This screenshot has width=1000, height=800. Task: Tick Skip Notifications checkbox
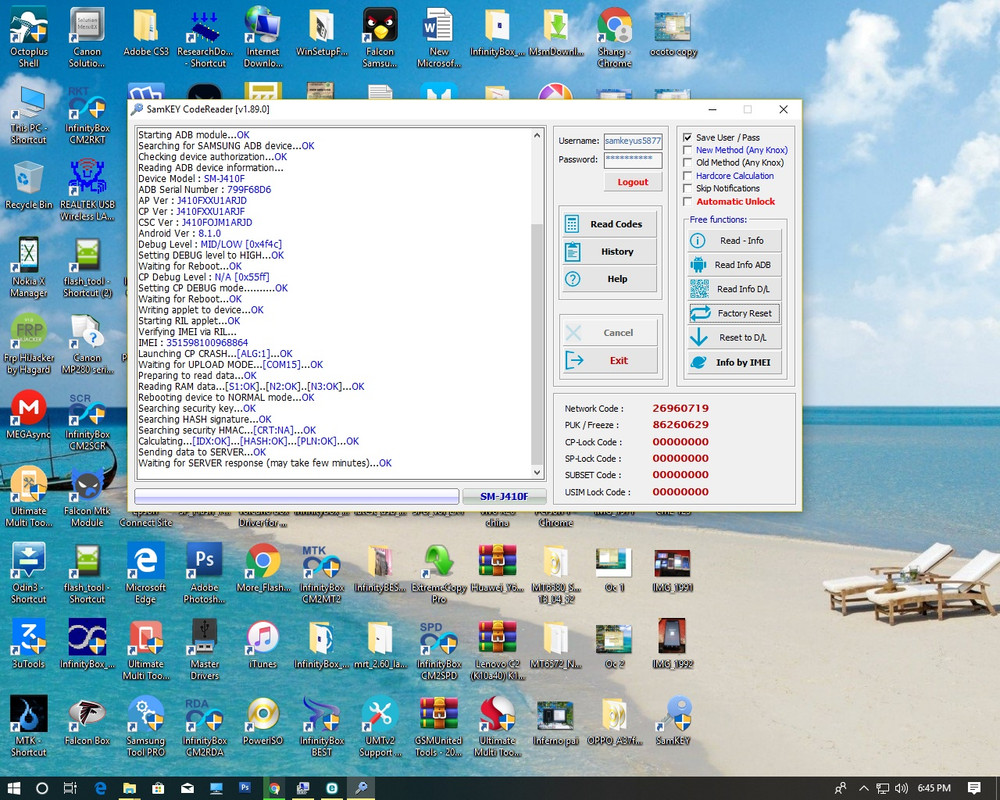[688, 188]
